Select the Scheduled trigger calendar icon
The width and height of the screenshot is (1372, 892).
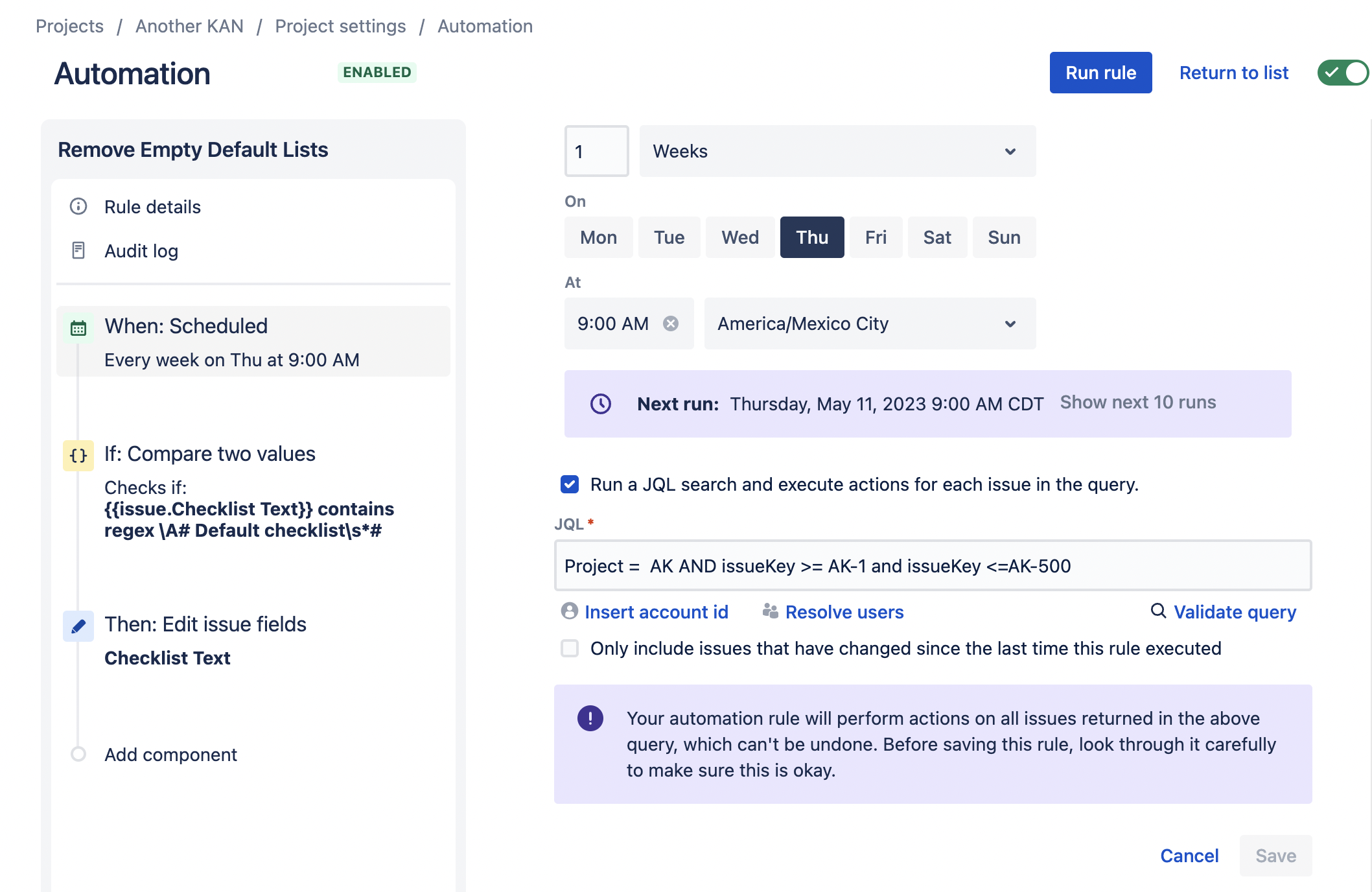point(78,328)
